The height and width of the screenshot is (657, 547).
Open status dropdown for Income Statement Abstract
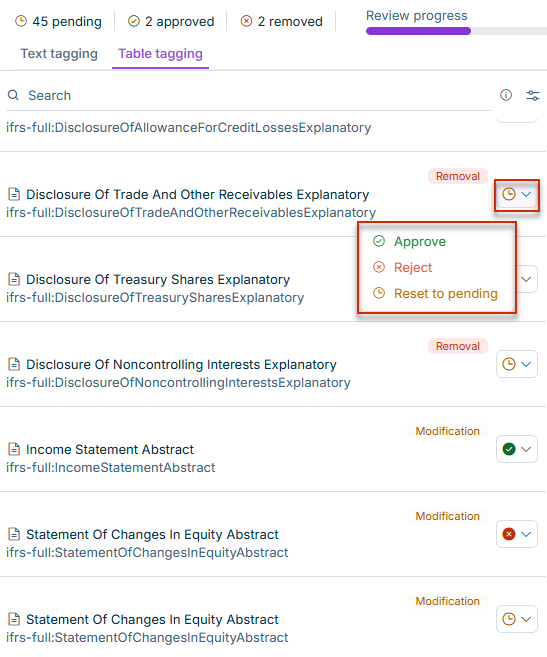(517, 449)
